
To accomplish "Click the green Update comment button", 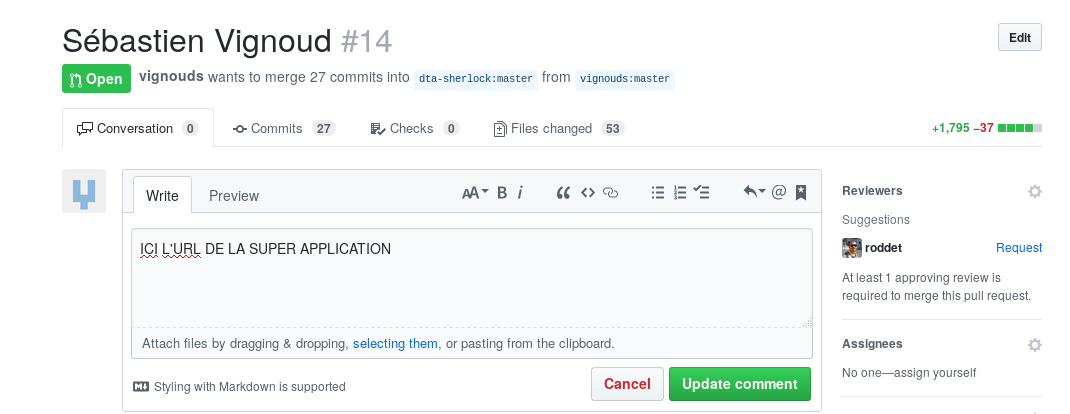I will [x=739, y=384].
